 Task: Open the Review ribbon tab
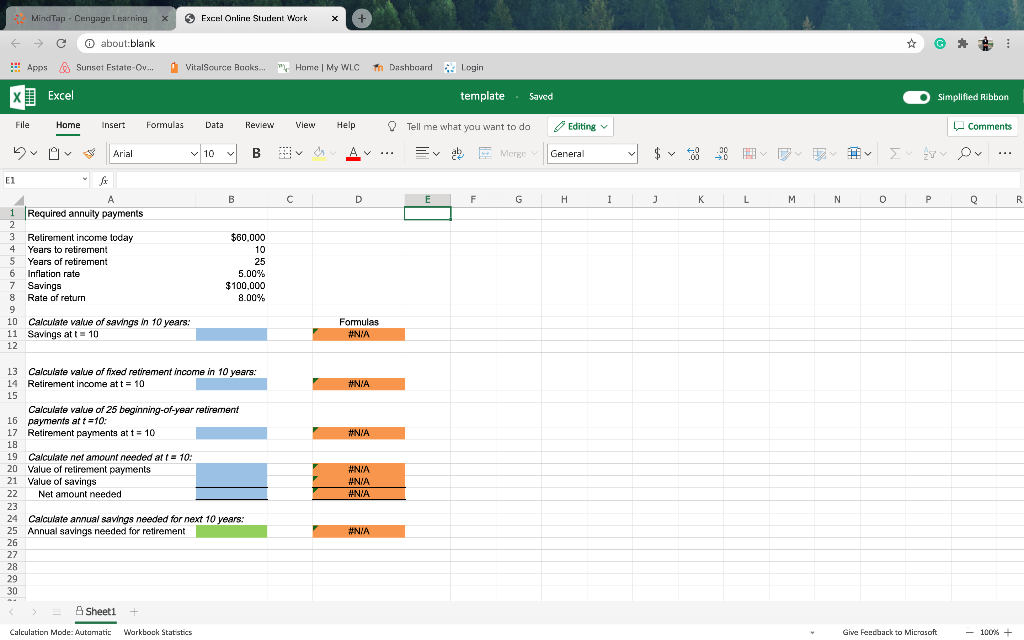[x=259, y=125]
